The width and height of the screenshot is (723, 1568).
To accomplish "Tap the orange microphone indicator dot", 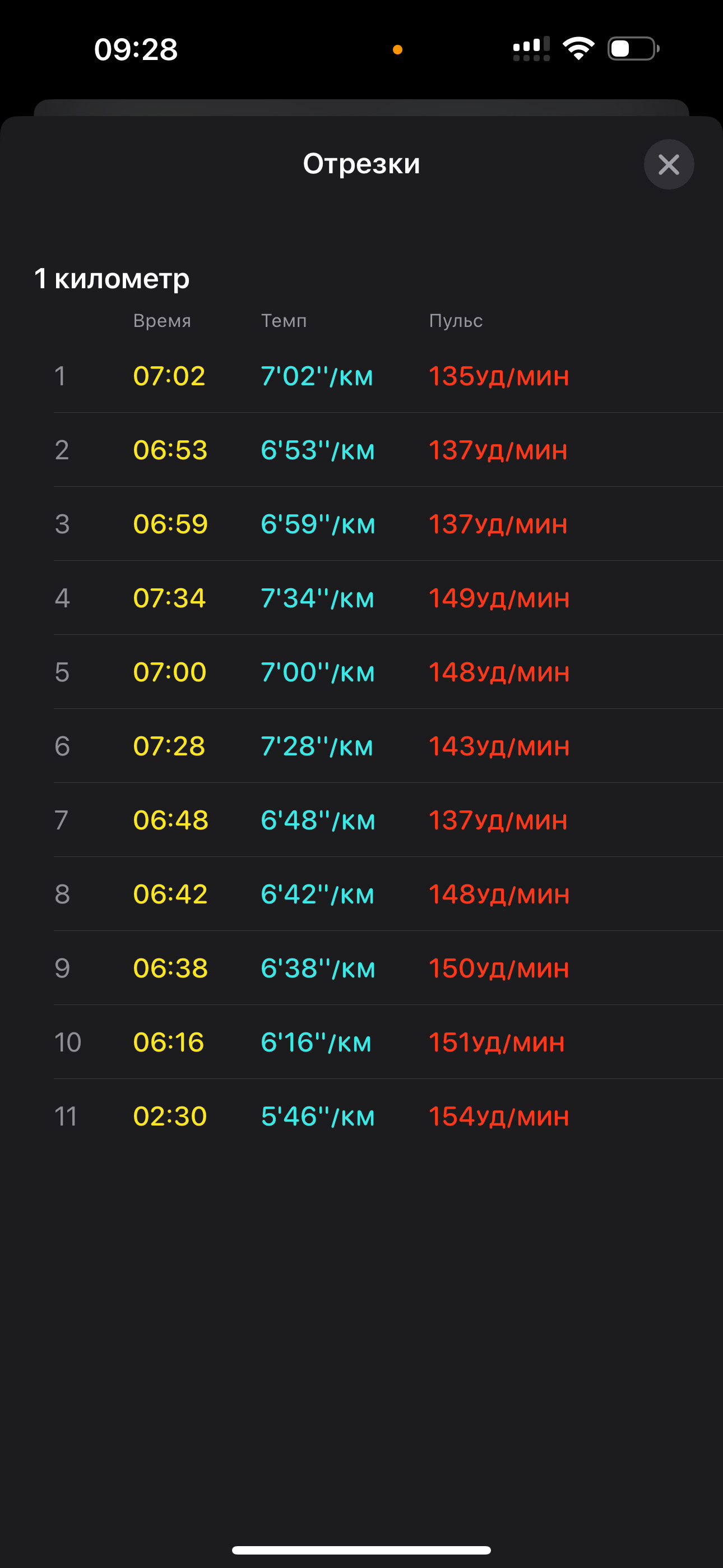I will click(x=397, y=49).
